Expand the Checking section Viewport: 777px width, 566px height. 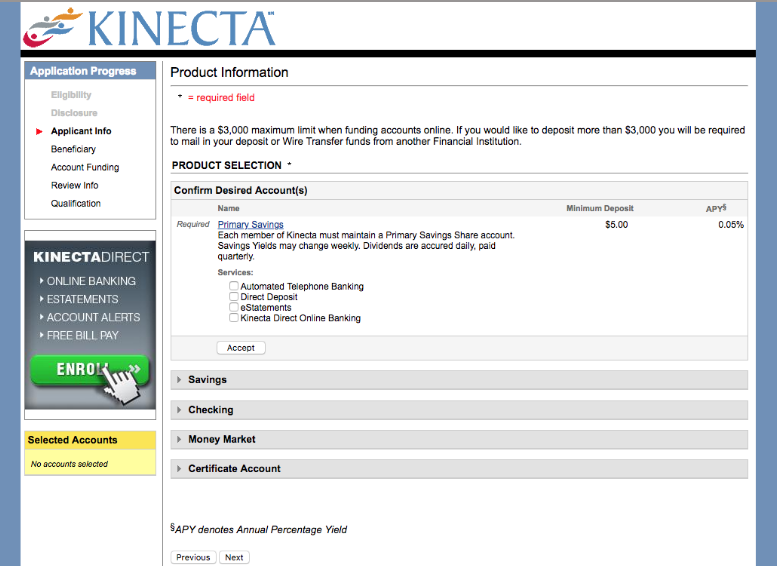pos(459,410)
